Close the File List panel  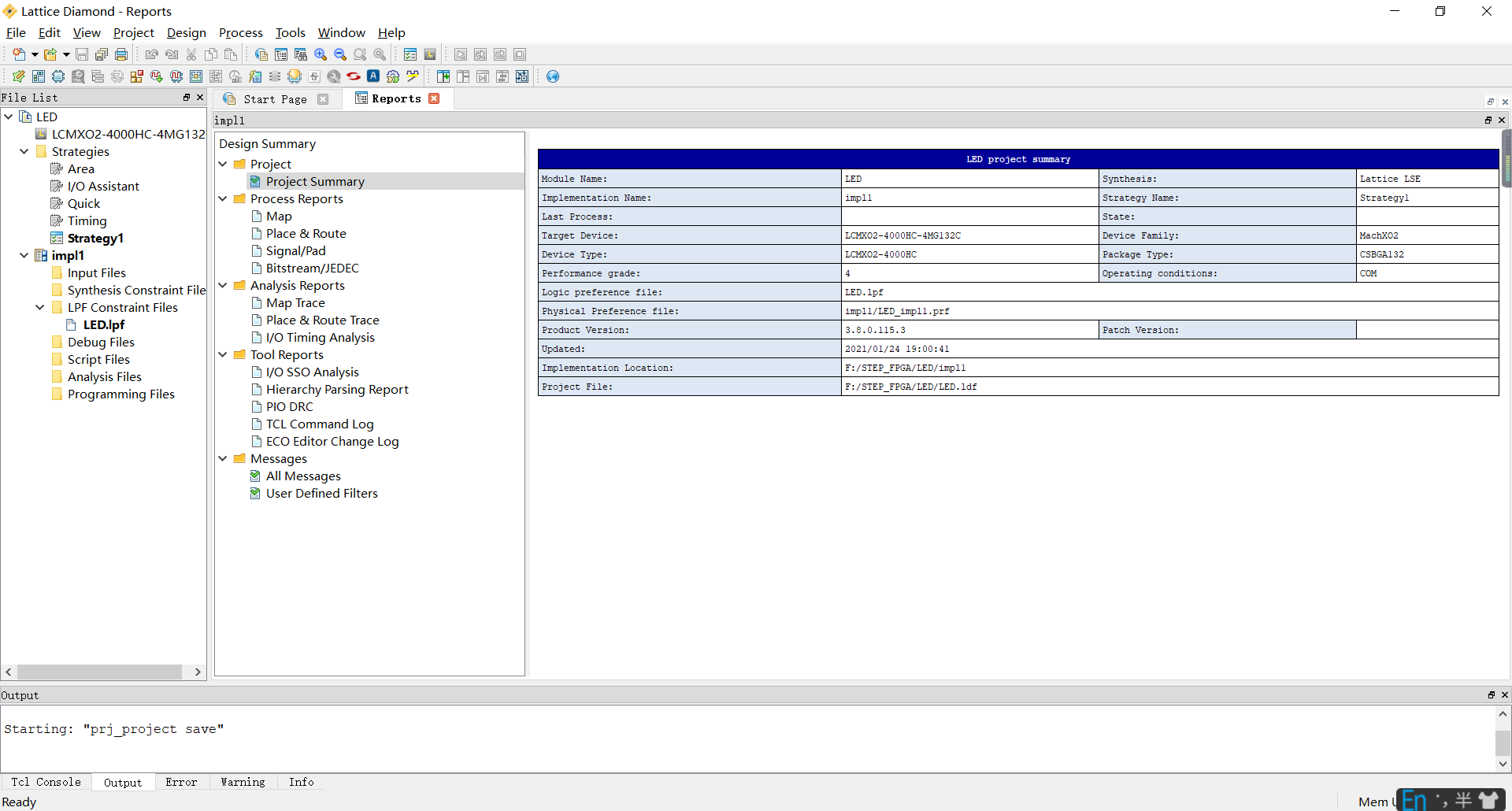coord(200,98)
